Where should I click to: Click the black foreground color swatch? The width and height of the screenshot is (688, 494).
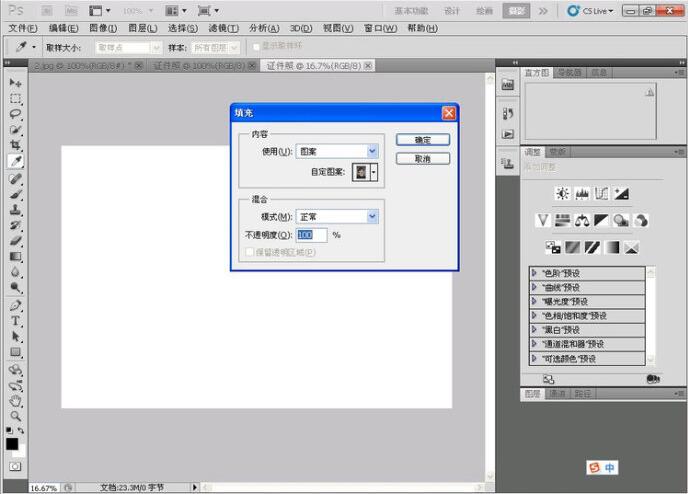click(12, 443)
